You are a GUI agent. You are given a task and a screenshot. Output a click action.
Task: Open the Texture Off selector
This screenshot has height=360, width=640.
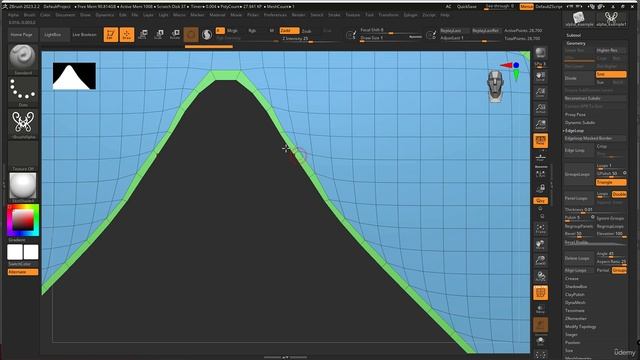23,156
